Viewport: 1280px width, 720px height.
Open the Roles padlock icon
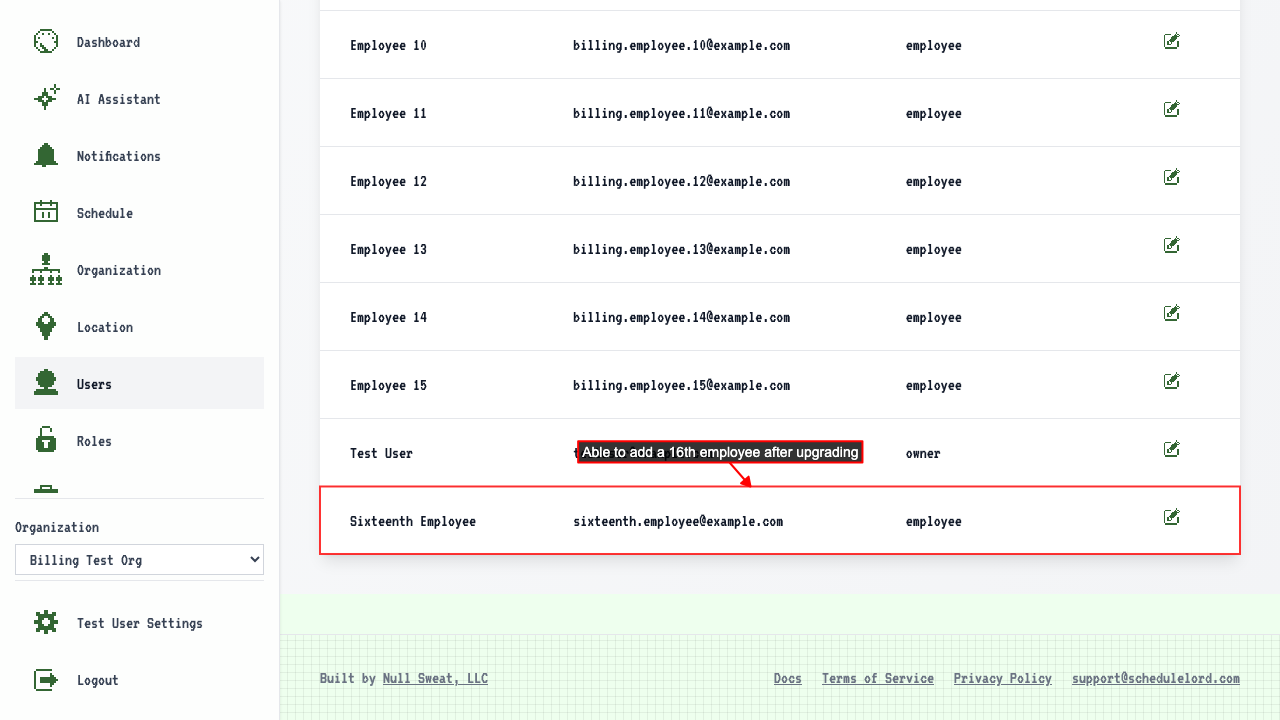coord(46,441)
